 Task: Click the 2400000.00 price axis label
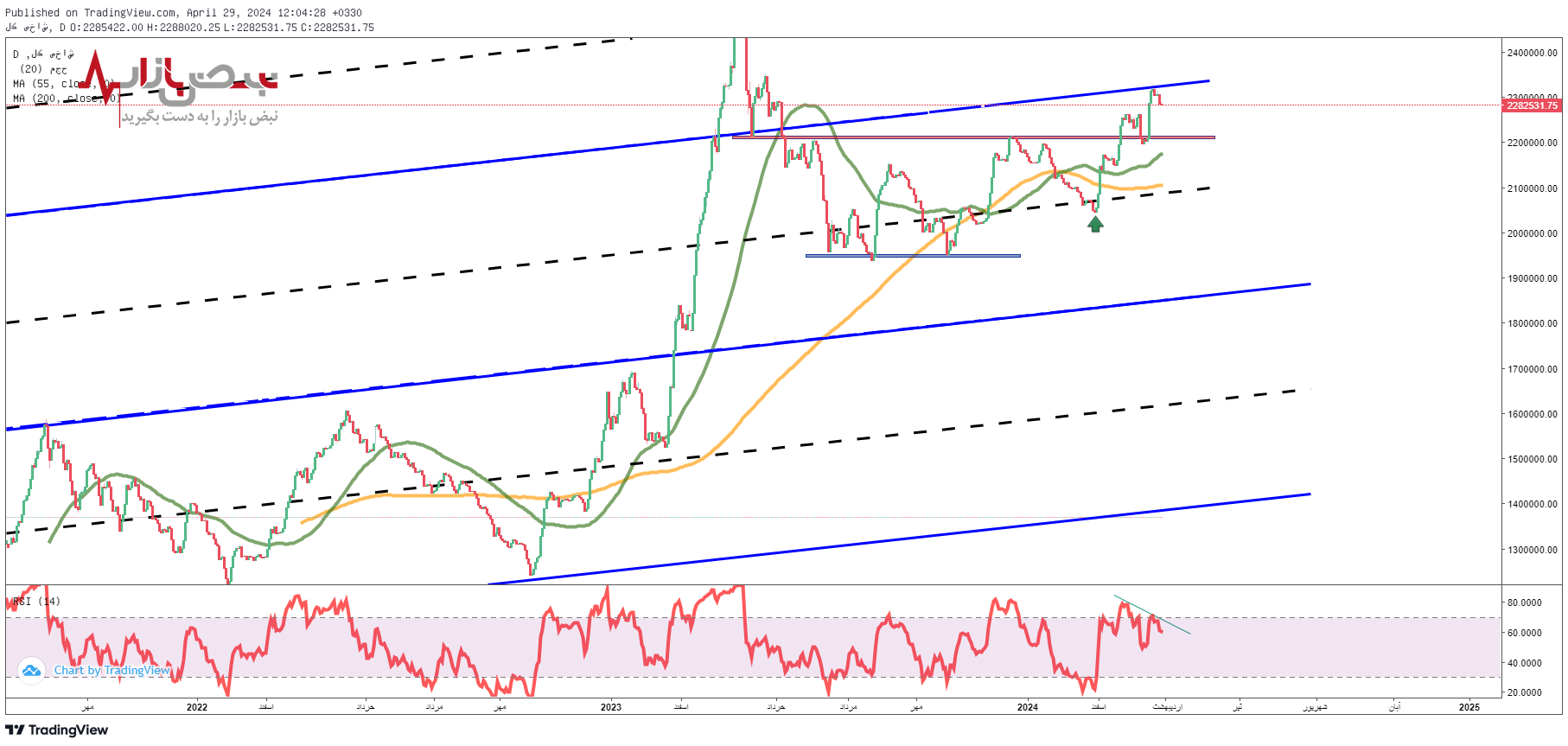pyautogui.click(x=1532, y=53)
